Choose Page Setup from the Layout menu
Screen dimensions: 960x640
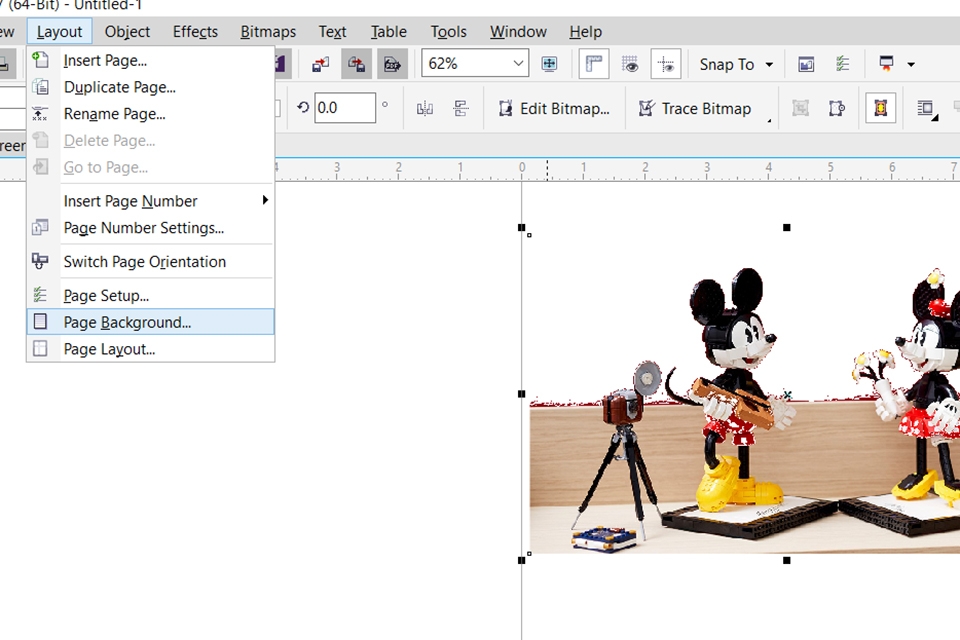pos(106,294)
